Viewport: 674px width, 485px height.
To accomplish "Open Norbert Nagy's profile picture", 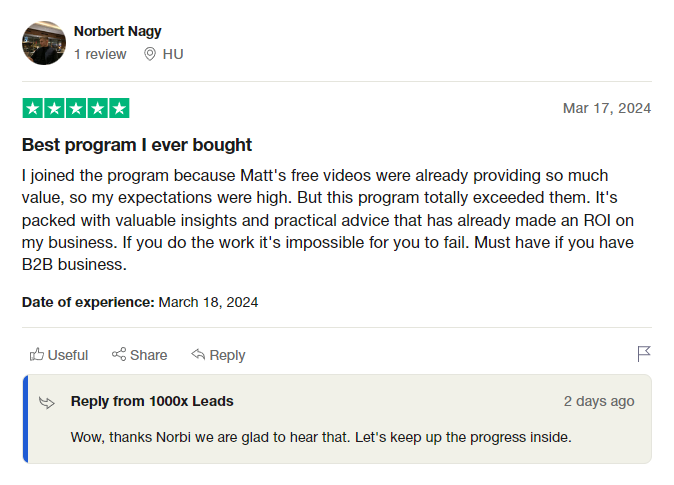I will [43, 43].
